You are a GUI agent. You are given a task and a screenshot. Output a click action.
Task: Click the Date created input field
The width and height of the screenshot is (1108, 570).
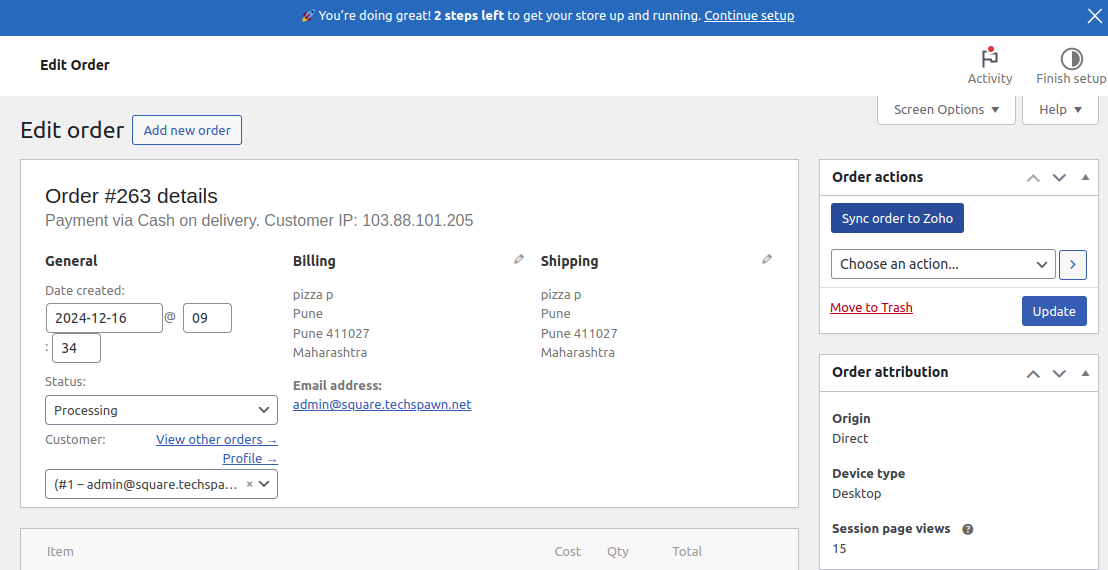[104, 318]
